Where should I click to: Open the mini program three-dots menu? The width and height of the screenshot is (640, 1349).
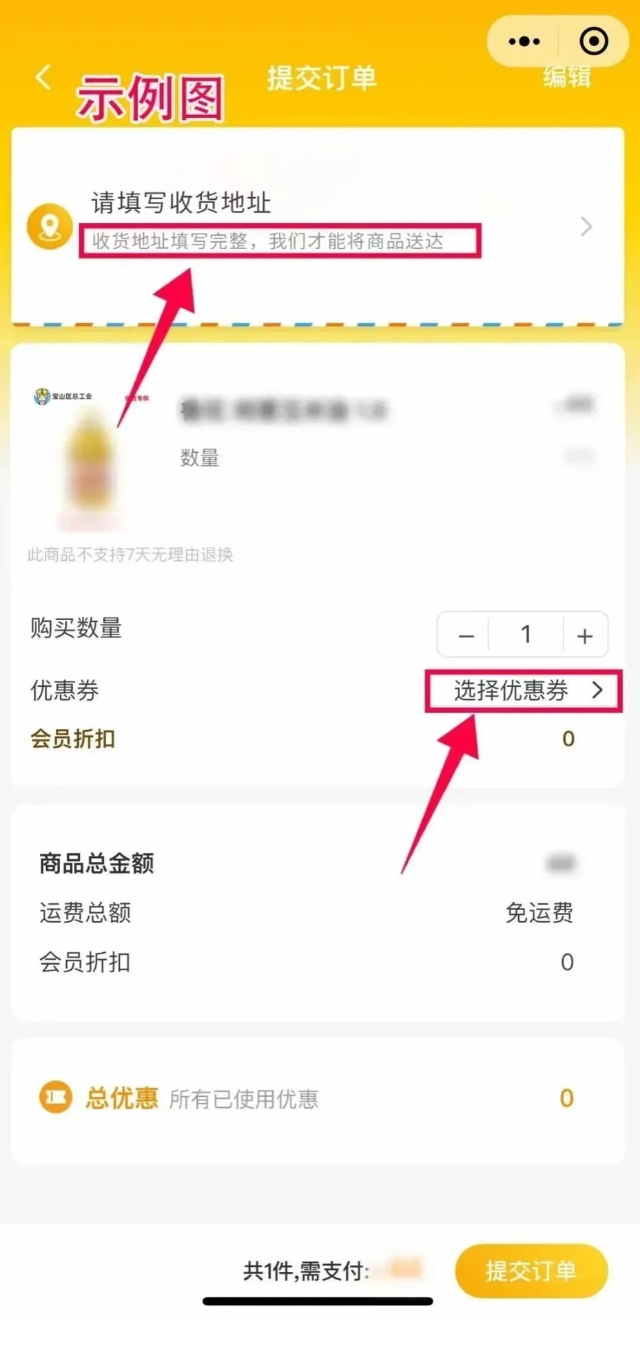pyautogui.click(x=525, y=41)
